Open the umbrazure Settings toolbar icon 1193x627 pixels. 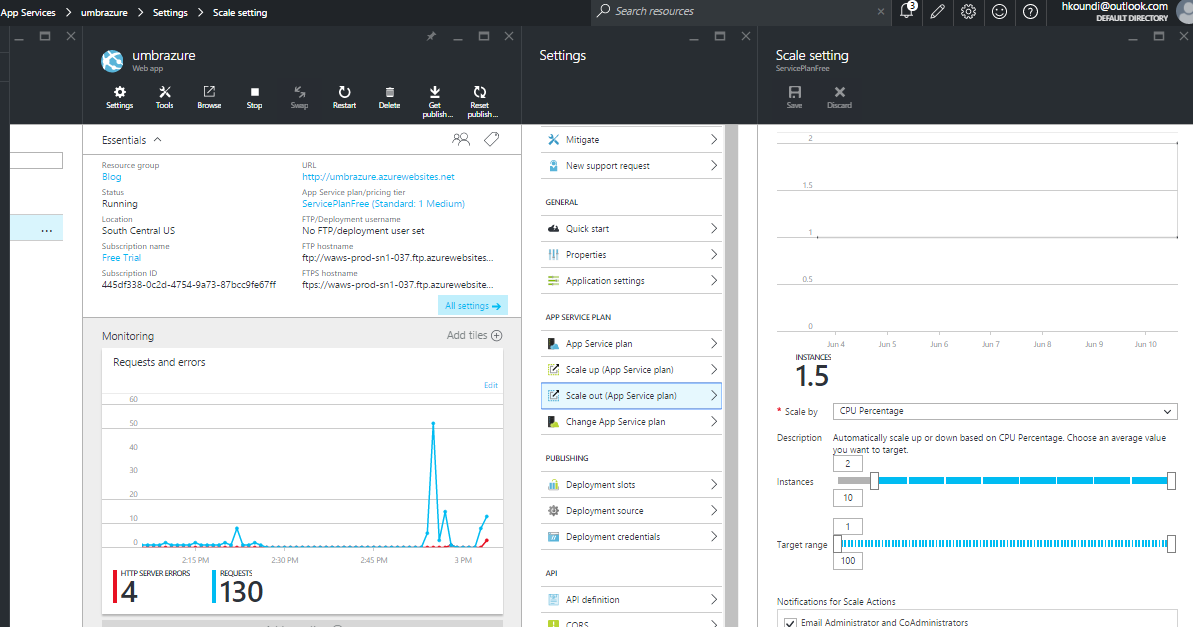(119, 97)
